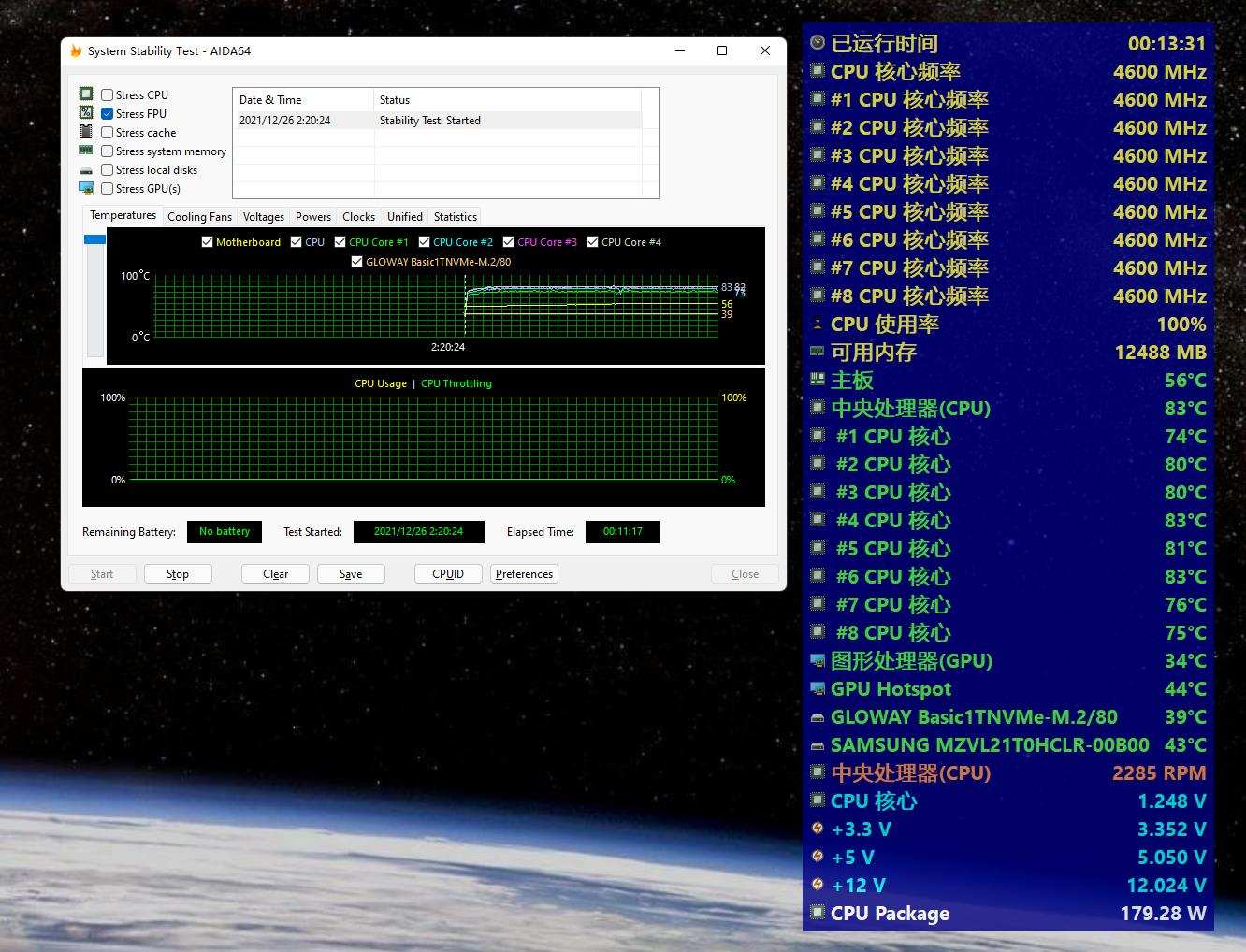The image size is (1246, 952).
Task: Uncheck the Stress FPU checkbox
Action: [x=107, y=113]
